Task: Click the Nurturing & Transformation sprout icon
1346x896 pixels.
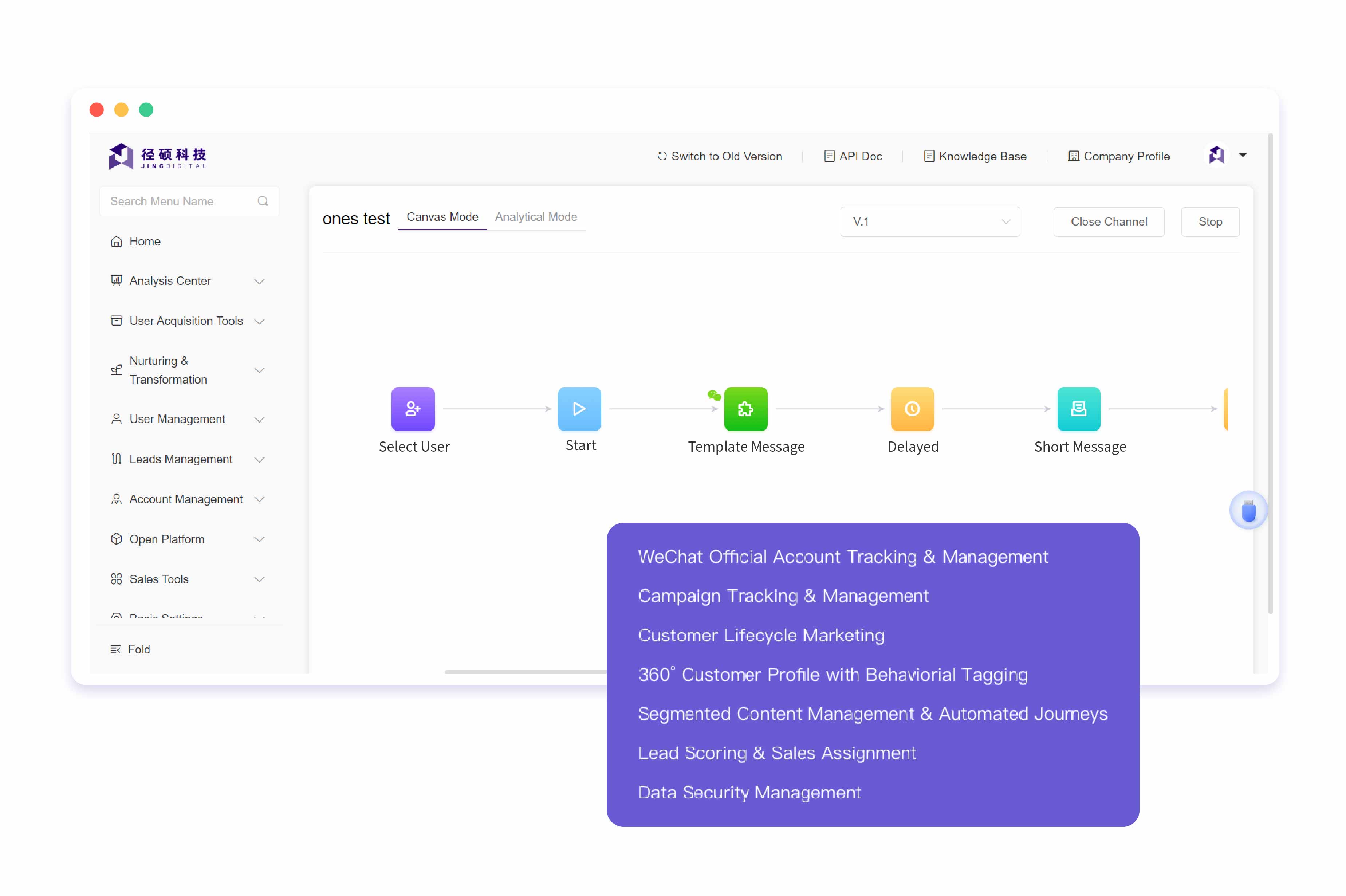Action: (117, 370)
